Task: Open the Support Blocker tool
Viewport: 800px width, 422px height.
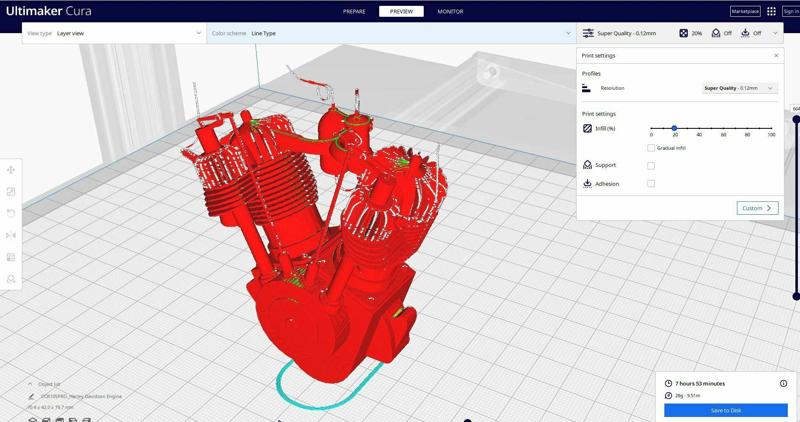Action: 11,279
